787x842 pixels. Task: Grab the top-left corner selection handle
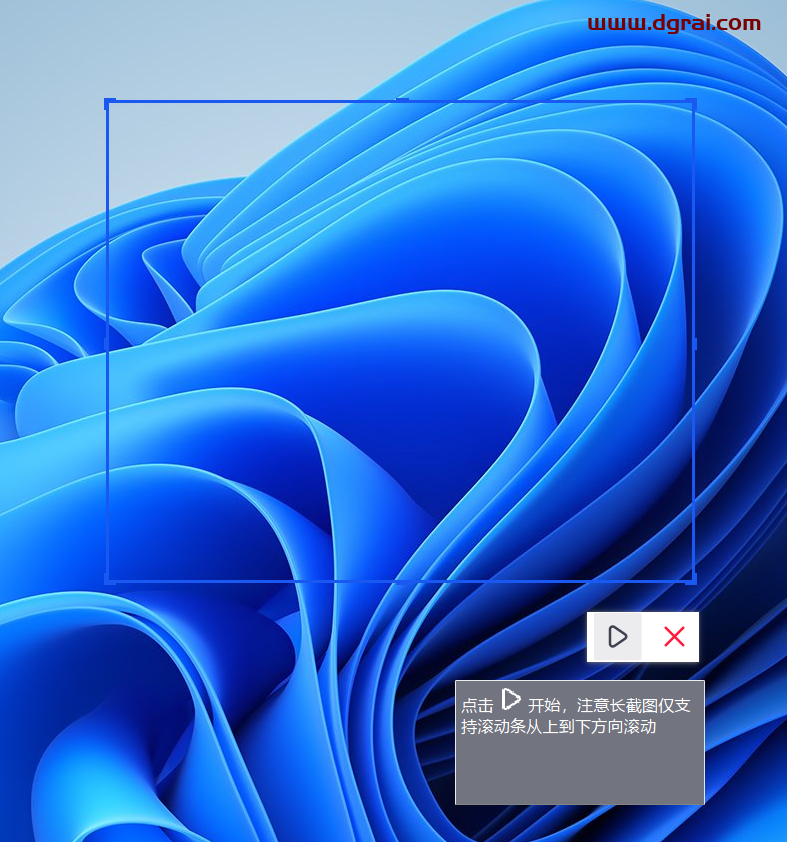(x=109, y=102)
